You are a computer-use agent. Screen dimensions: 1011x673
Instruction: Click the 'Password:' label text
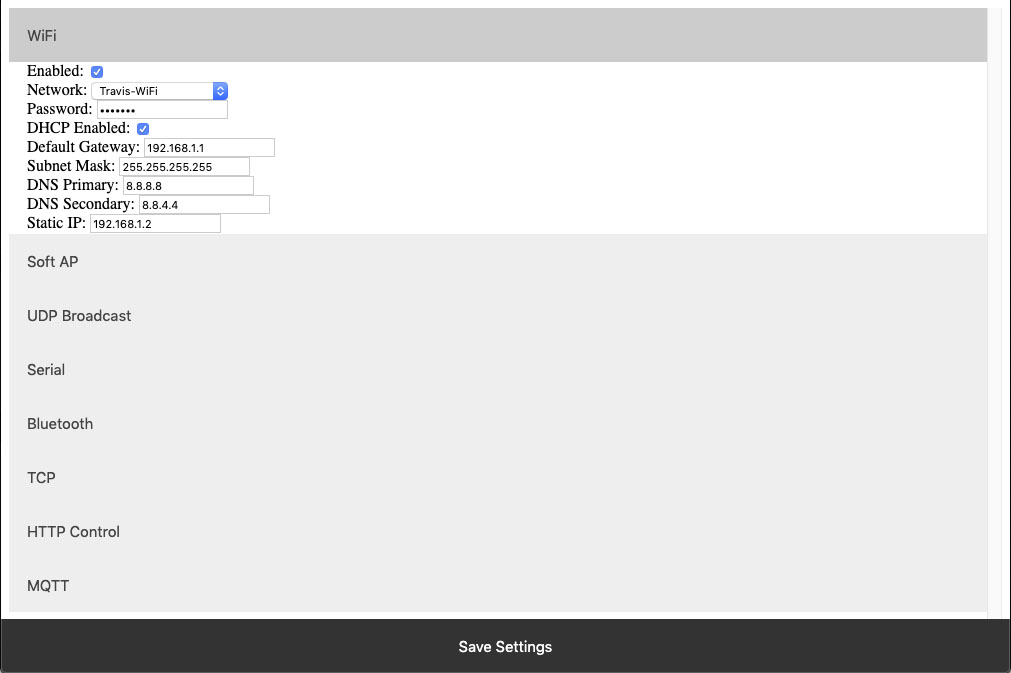(x=59, y=109)
